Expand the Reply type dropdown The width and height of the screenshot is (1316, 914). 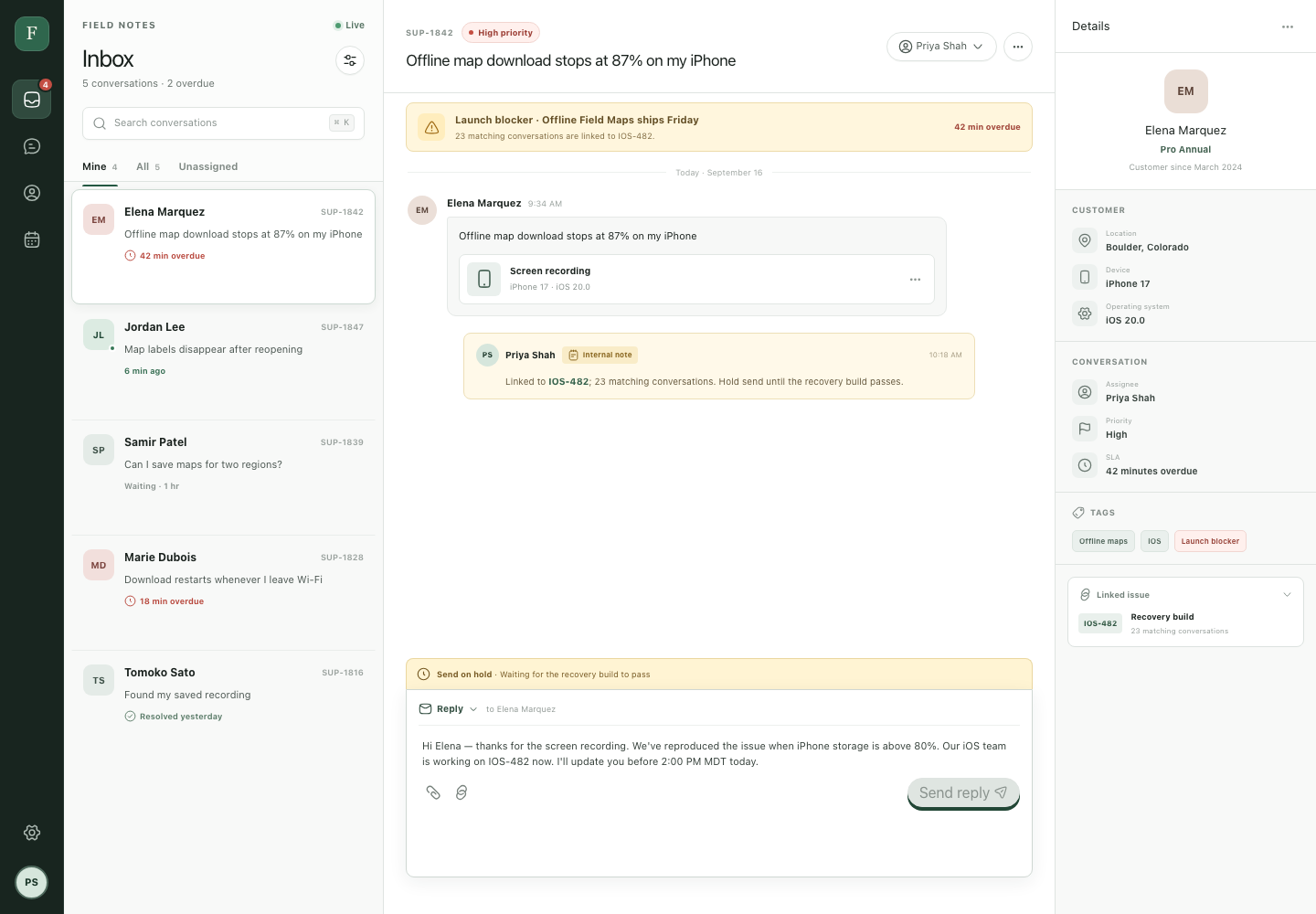449,709
